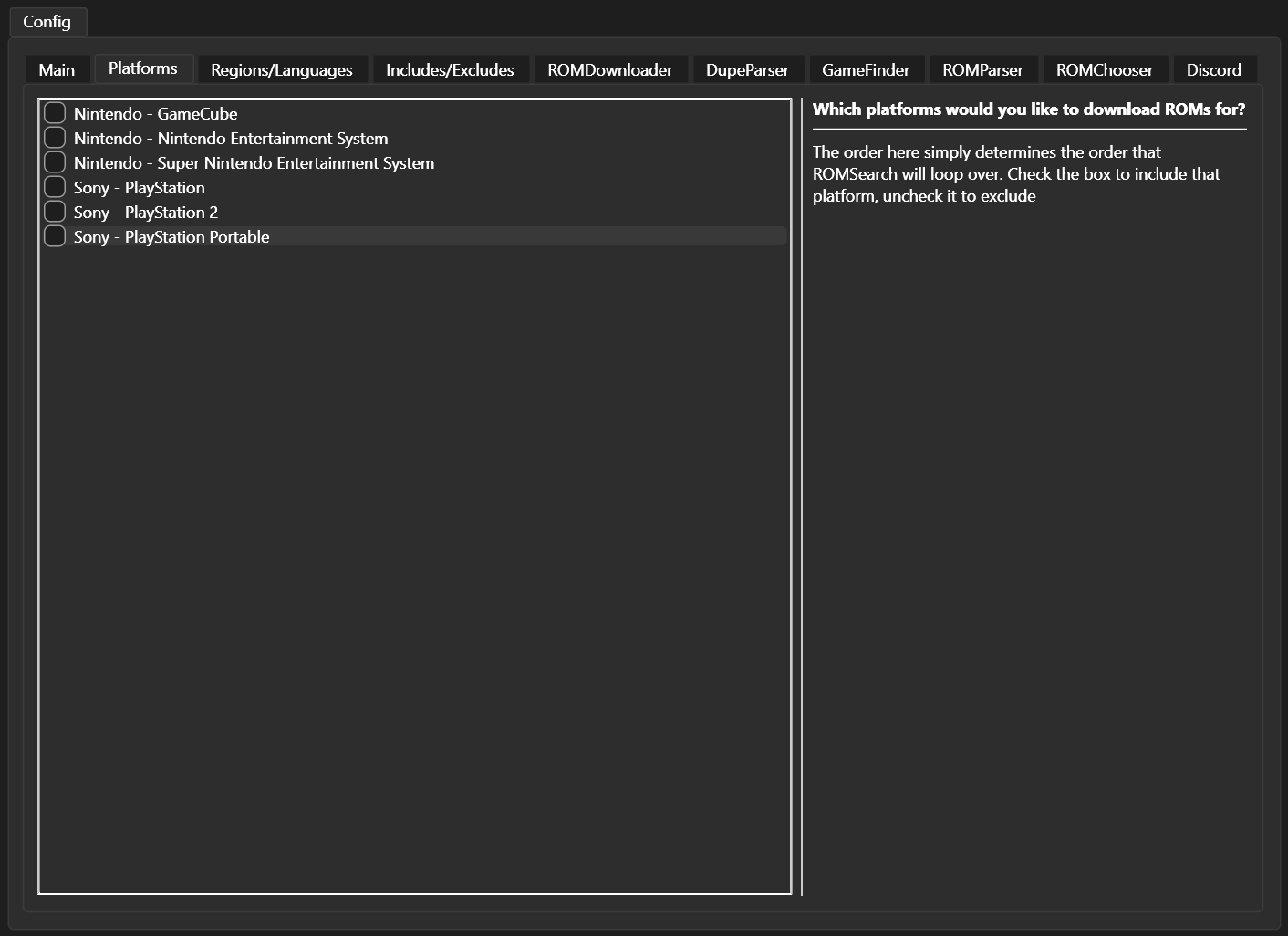Select the Platforms tab
This screenshot has width=1288, height=936.
143,68
